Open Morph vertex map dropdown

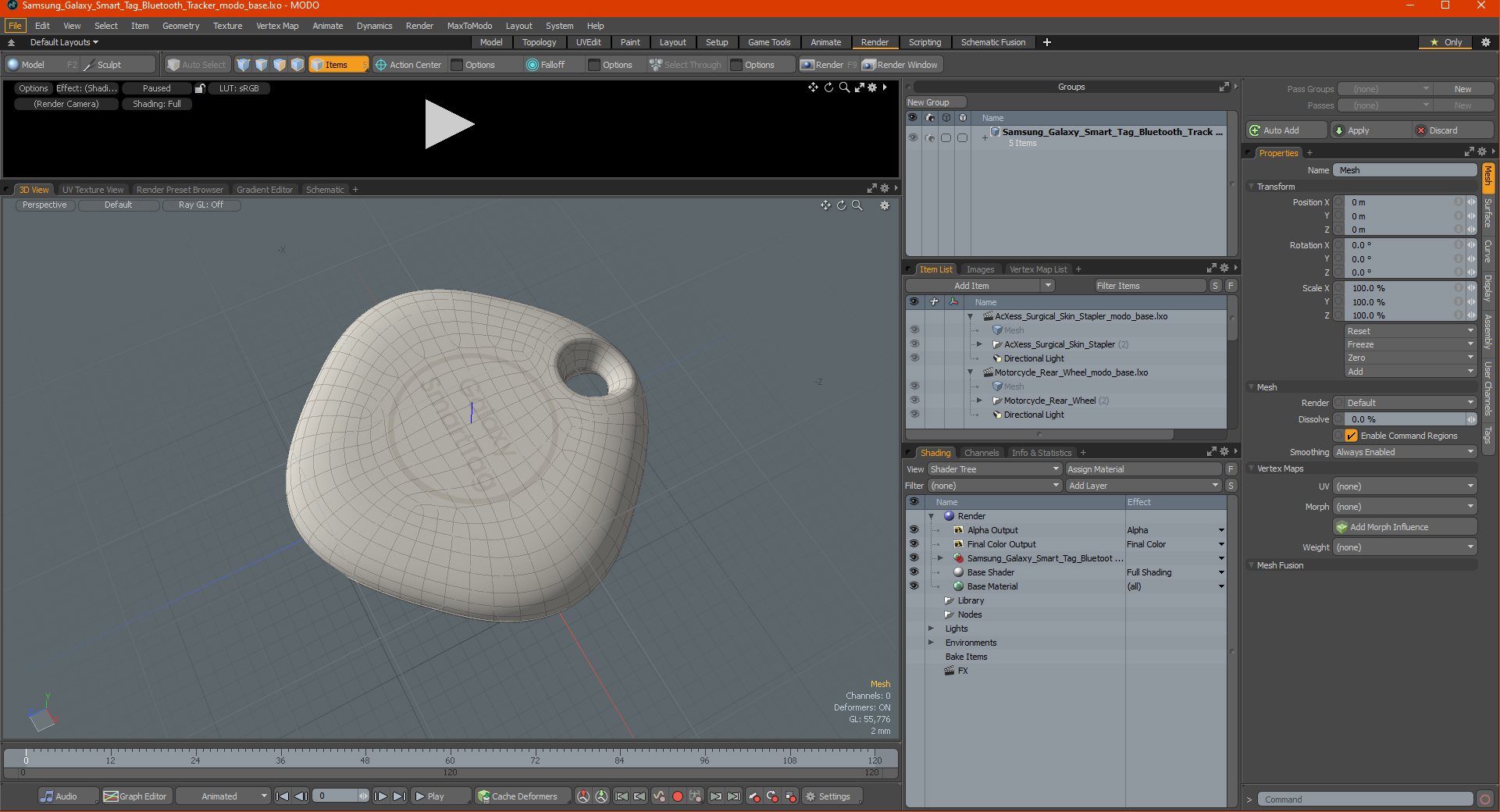point(1405,507)
